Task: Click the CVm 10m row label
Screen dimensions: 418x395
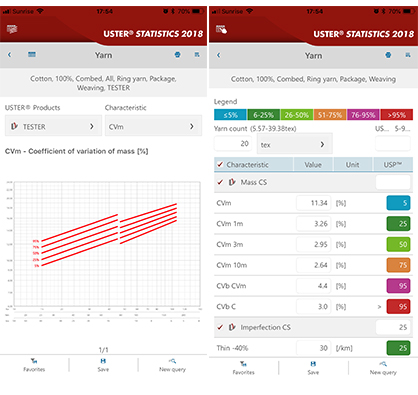Action: pos(232,265)
